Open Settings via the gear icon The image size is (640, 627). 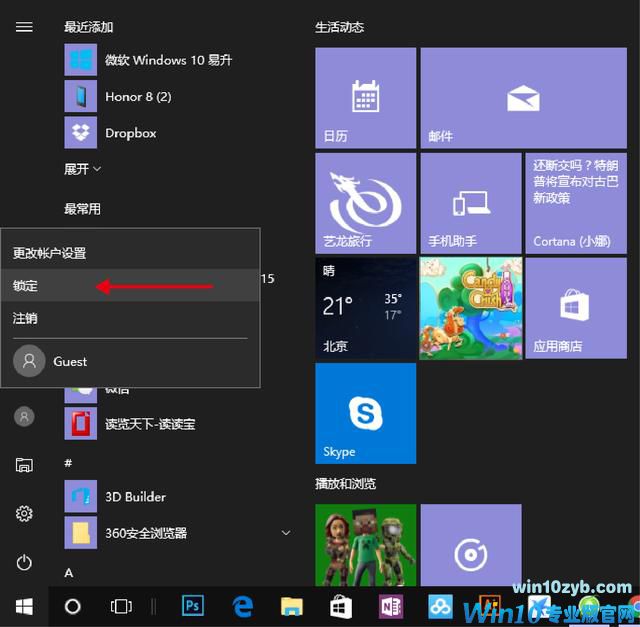(24, 513)
